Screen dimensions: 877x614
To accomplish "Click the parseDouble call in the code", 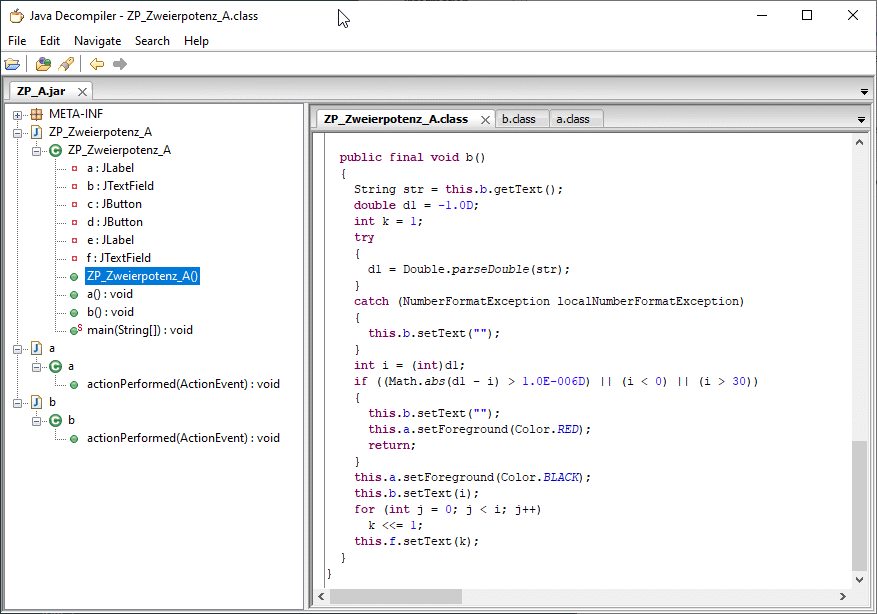I will [490, 270].
